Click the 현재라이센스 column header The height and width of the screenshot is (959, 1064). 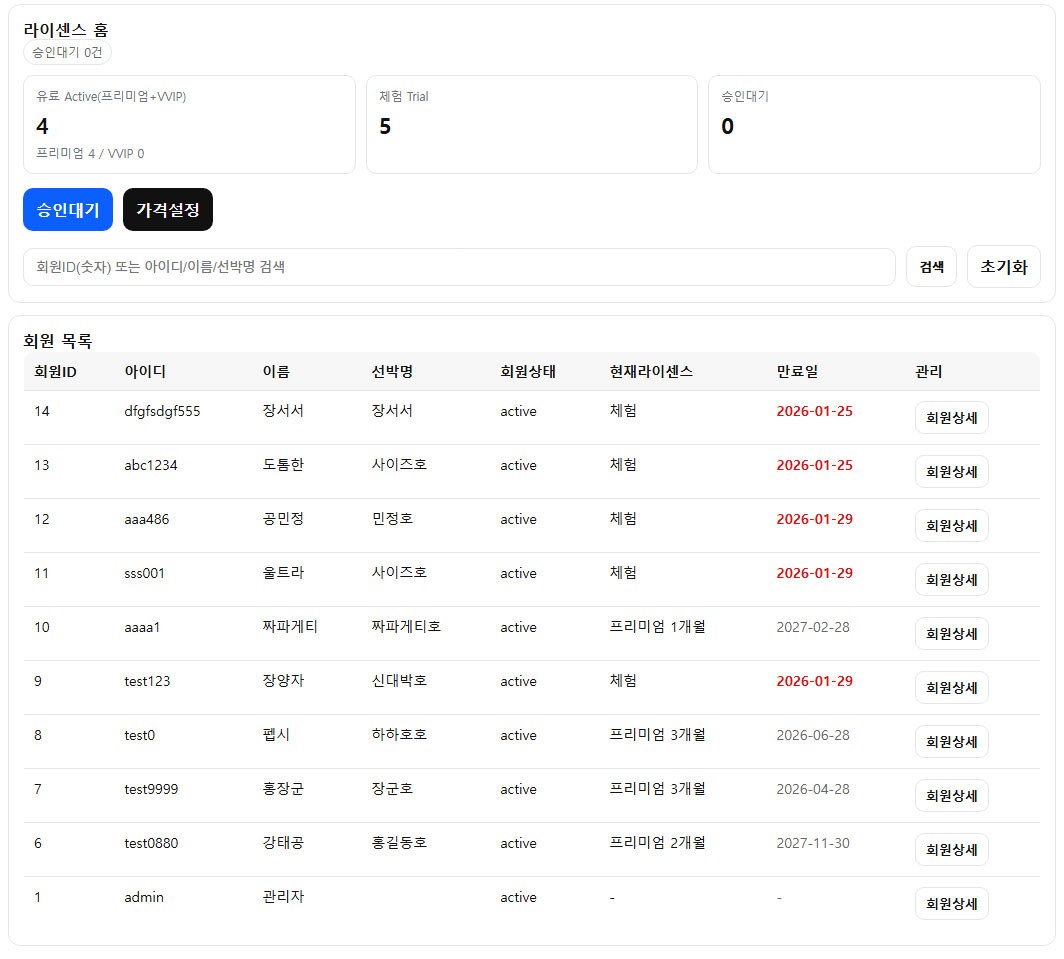tap(651, 371)
